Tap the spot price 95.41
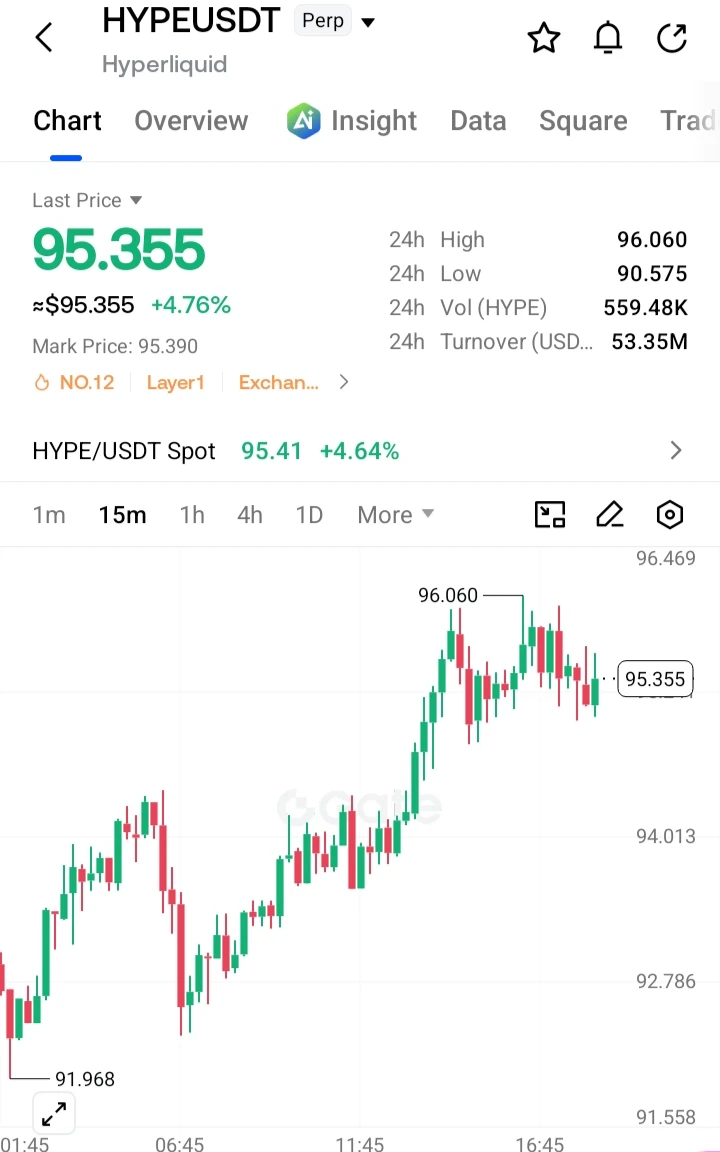The height and width of the screenshot is (1152, 720). tap(271, 450)
